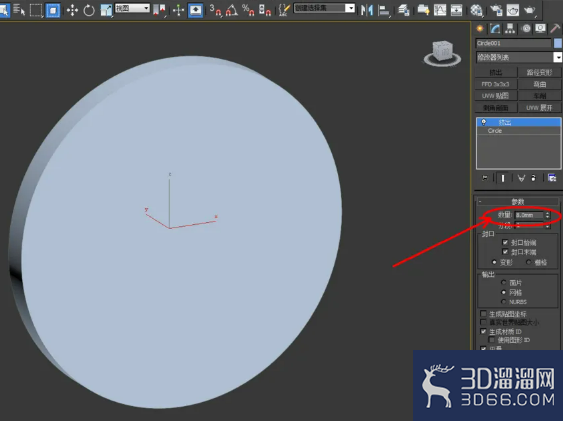
Task: Toggle Keyboard Shortcut Override button
Action: [x=195, y=10]
